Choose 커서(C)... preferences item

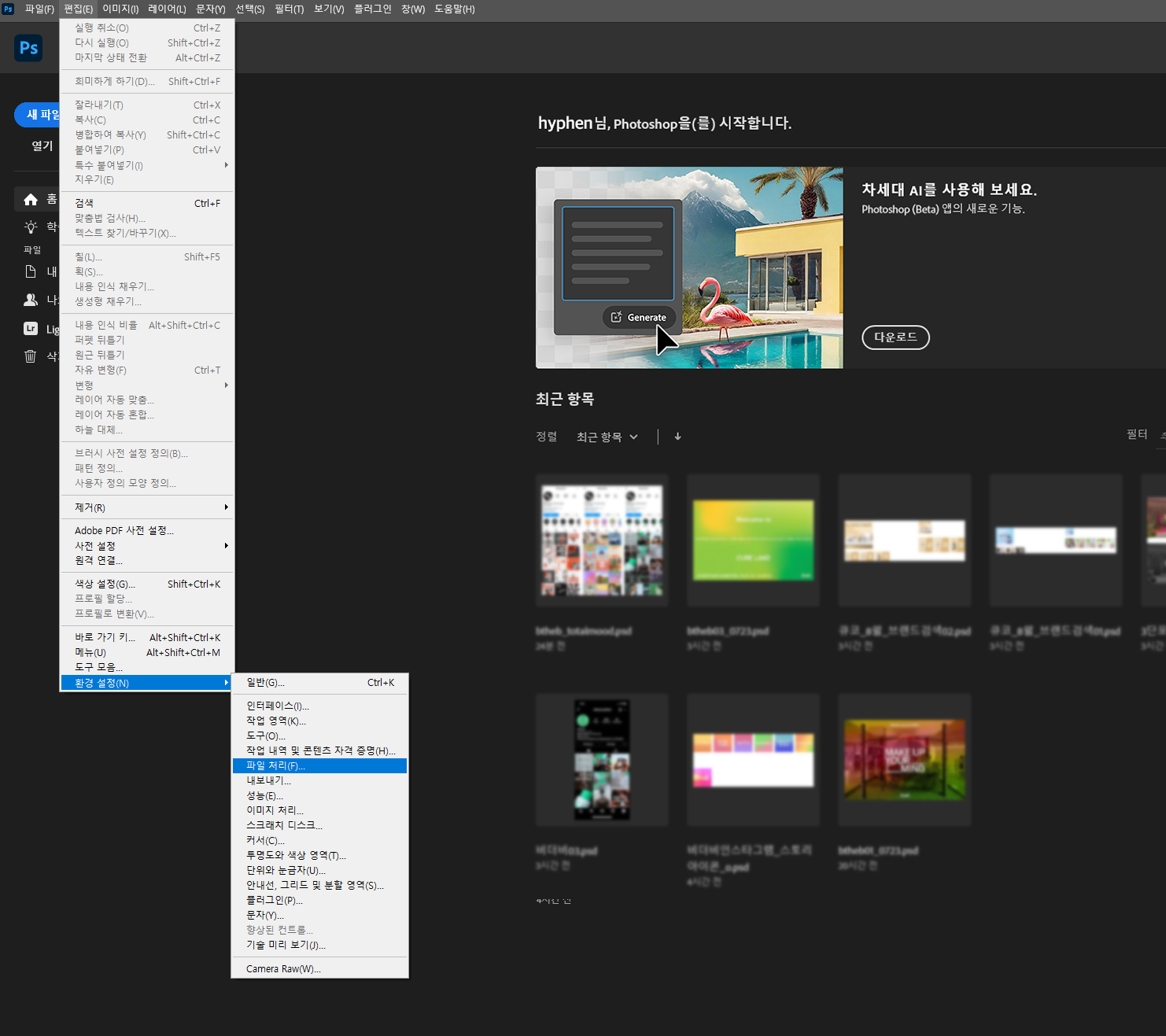(319, 840)
